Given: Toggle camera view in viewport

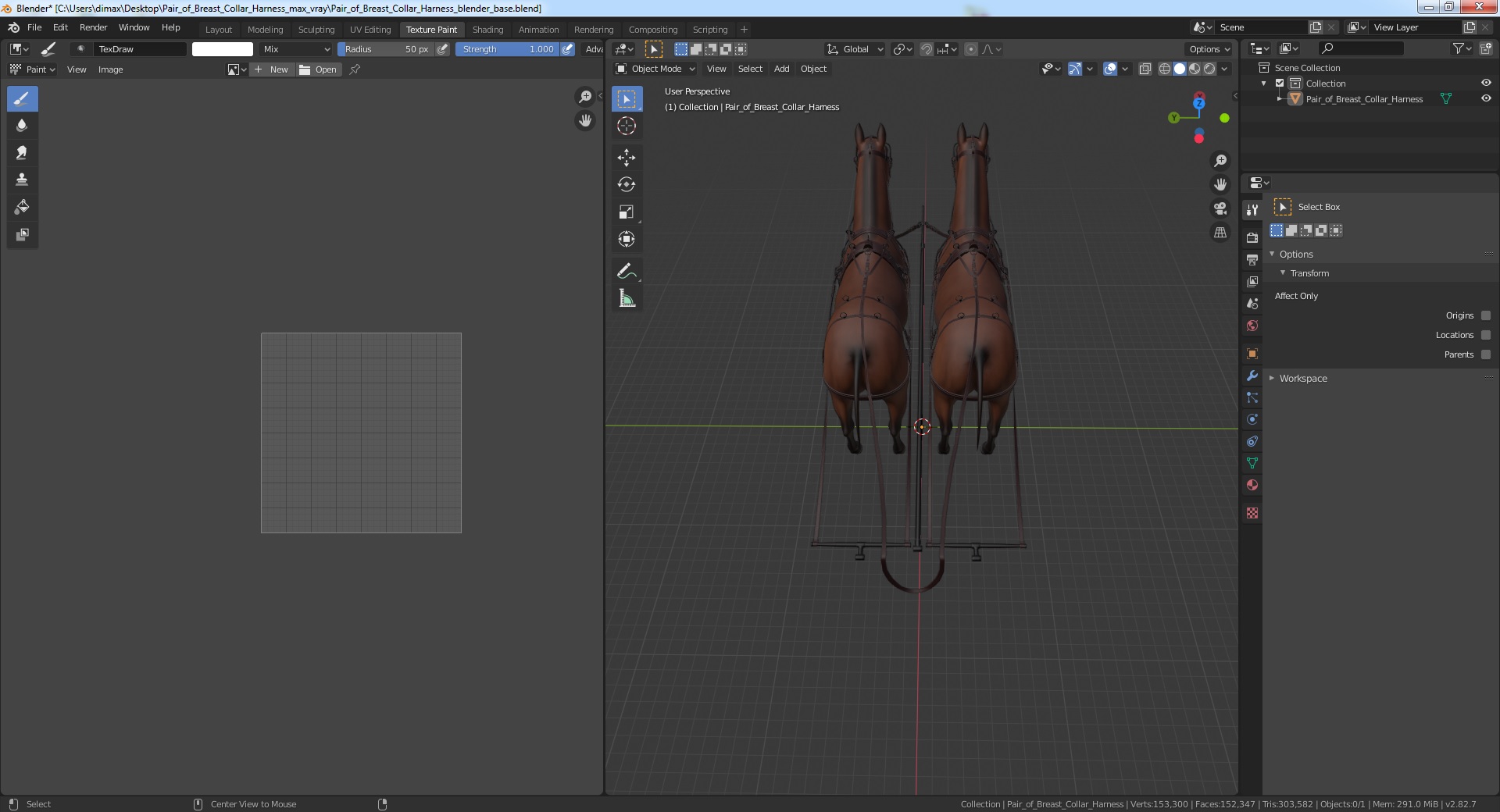Looking at the screenshot, I should pos(1220,208).
